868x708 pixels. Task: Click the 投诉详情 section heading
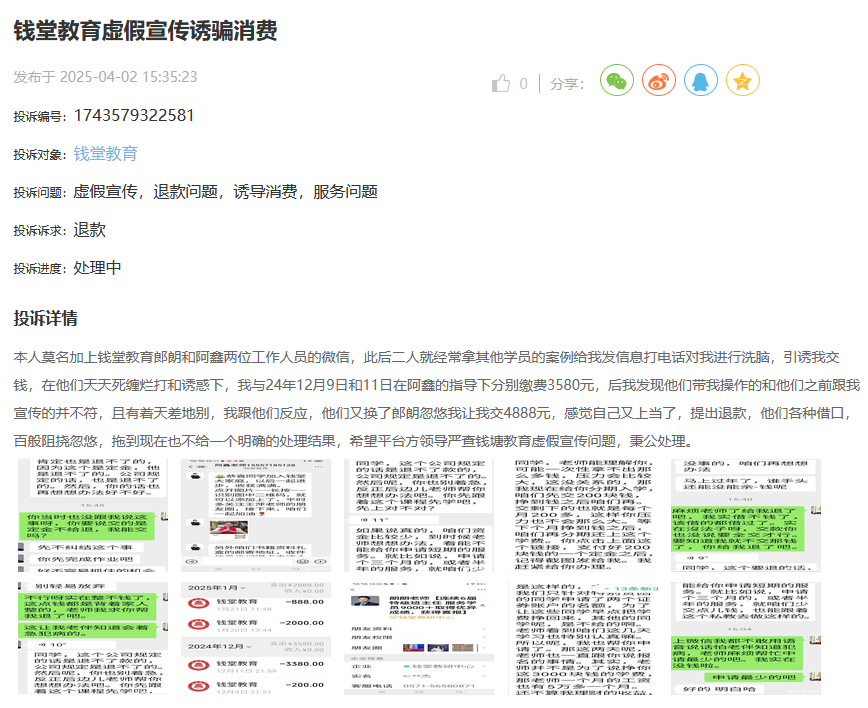coord(45,318)
